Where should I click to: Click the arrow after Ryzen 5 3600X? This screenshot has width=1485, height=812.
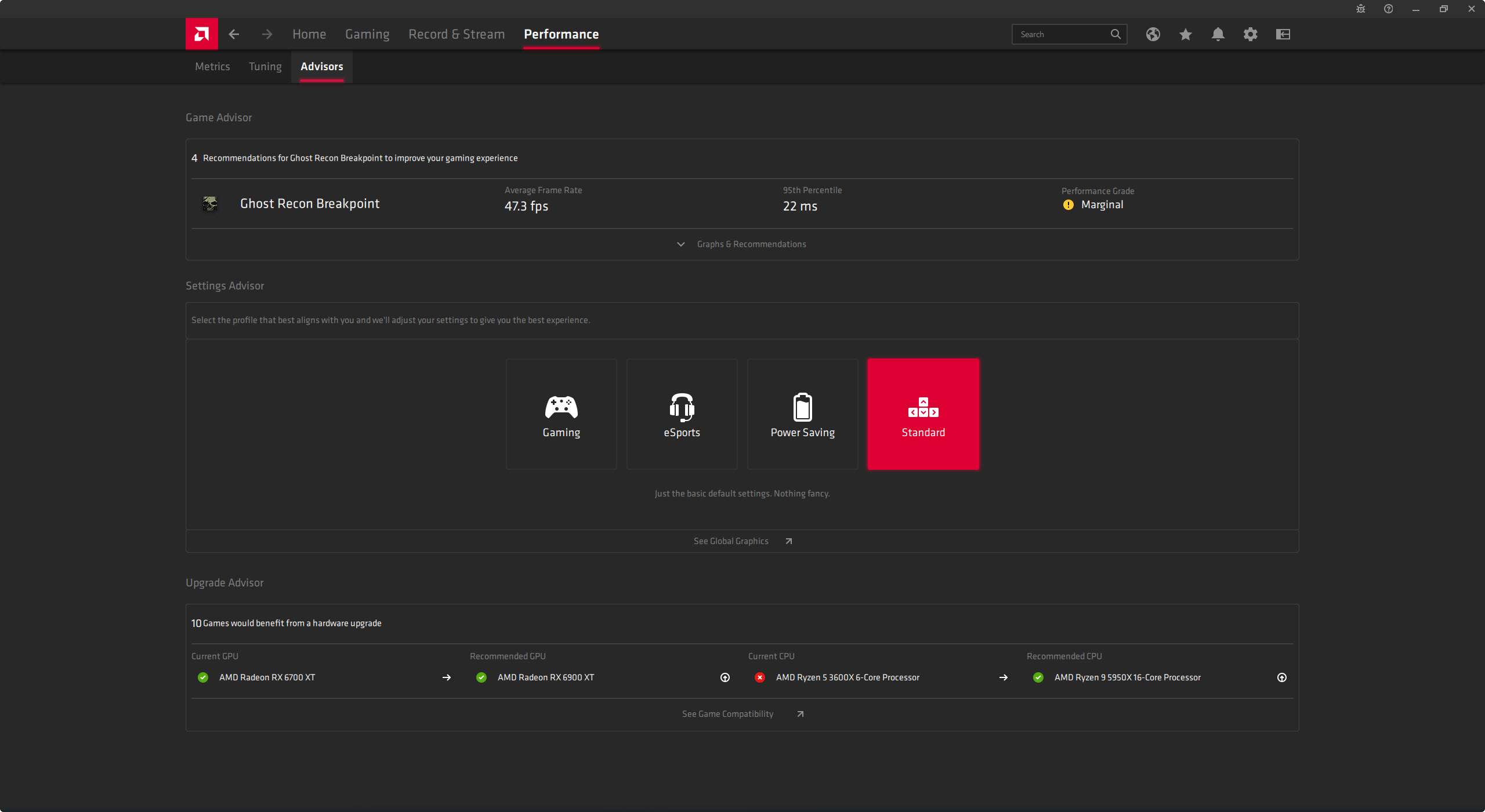pyautogui.click(x=1004, y=677)
